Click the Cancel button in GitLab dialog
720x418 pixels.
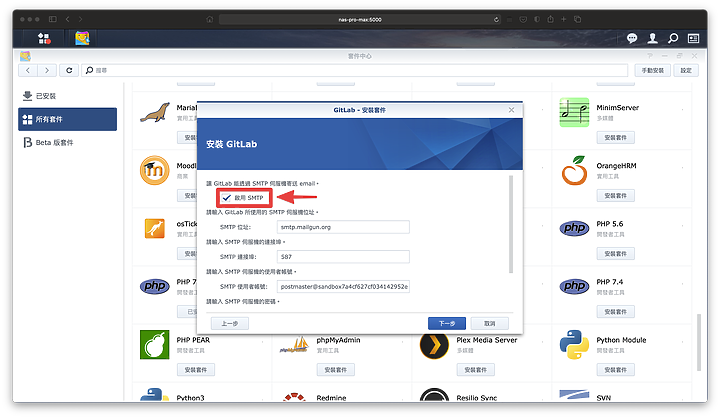click(x=489, y=323)
